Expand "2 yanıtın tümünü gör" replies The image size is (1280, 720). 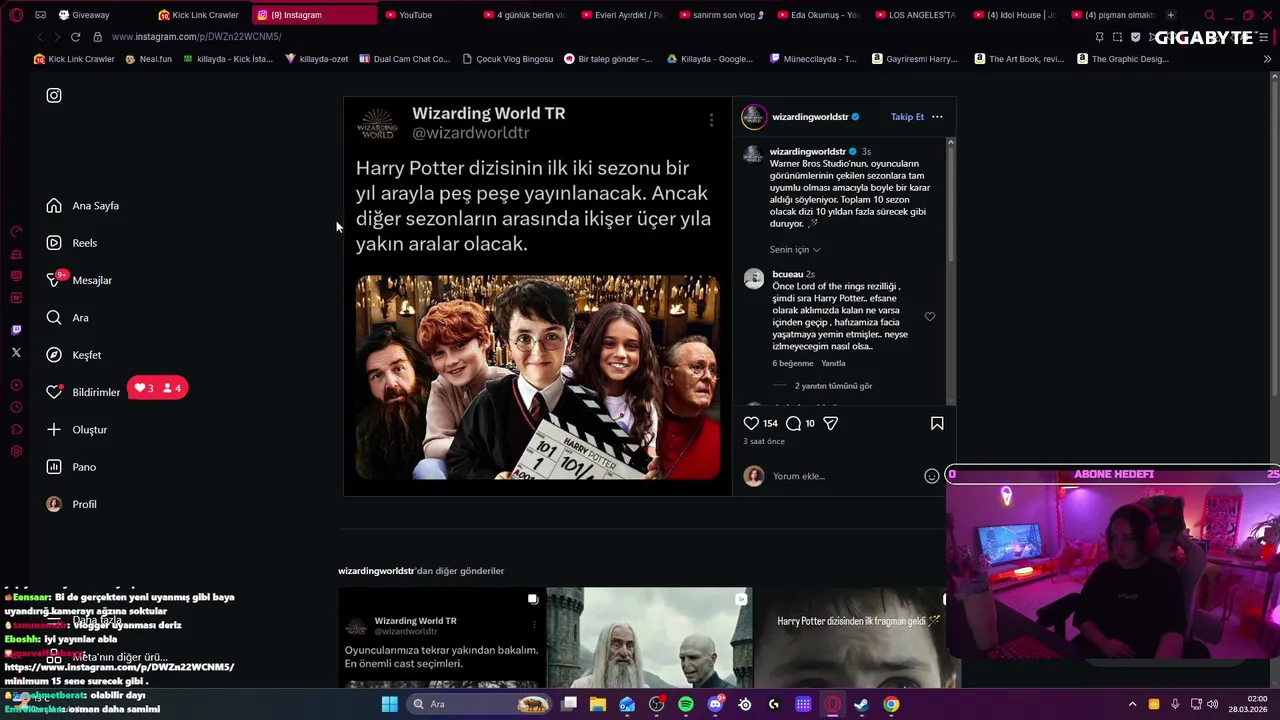point(833,386)
